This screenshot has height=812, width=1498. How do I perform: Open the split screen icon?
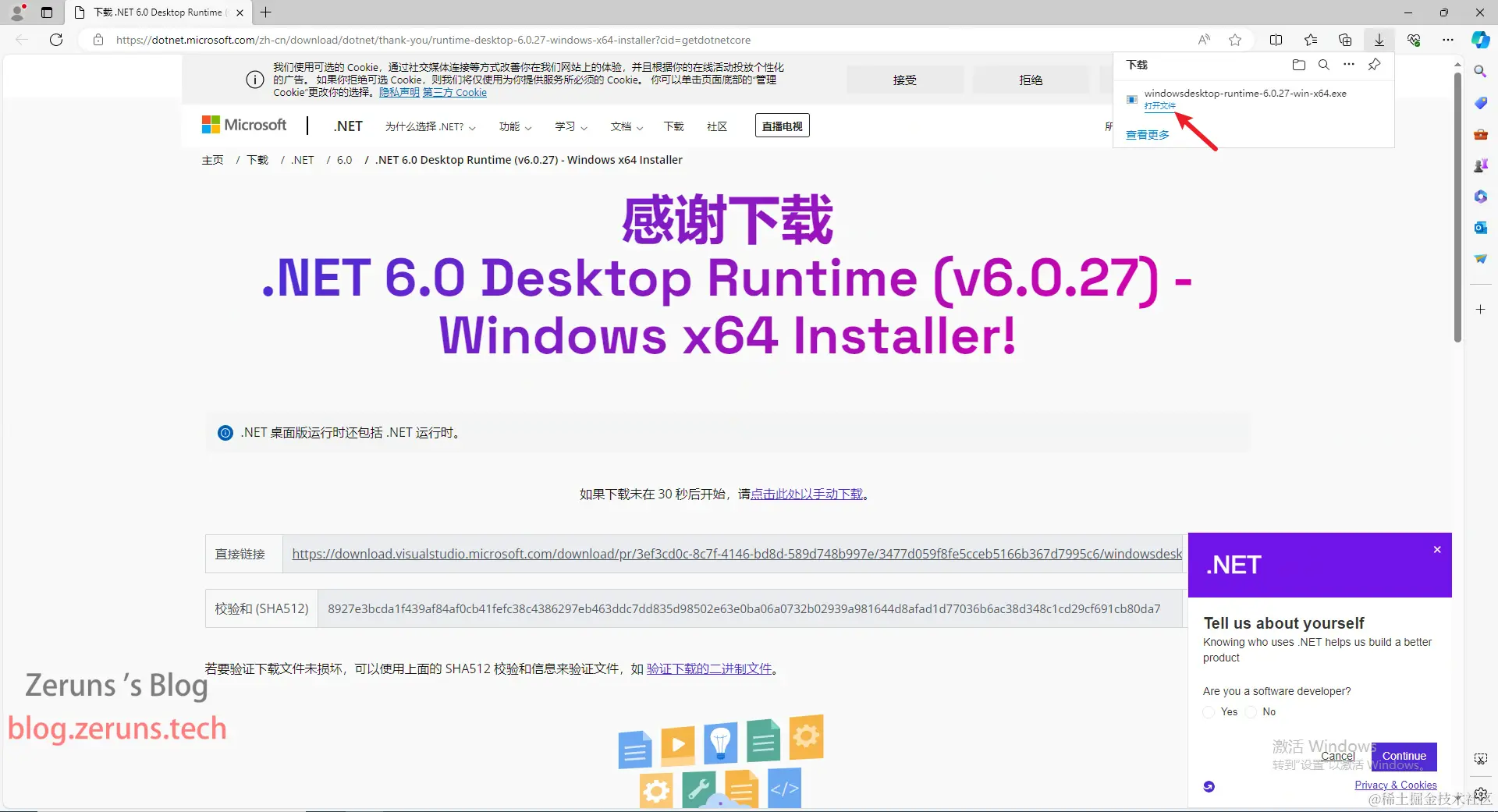tap(1276, 40)
